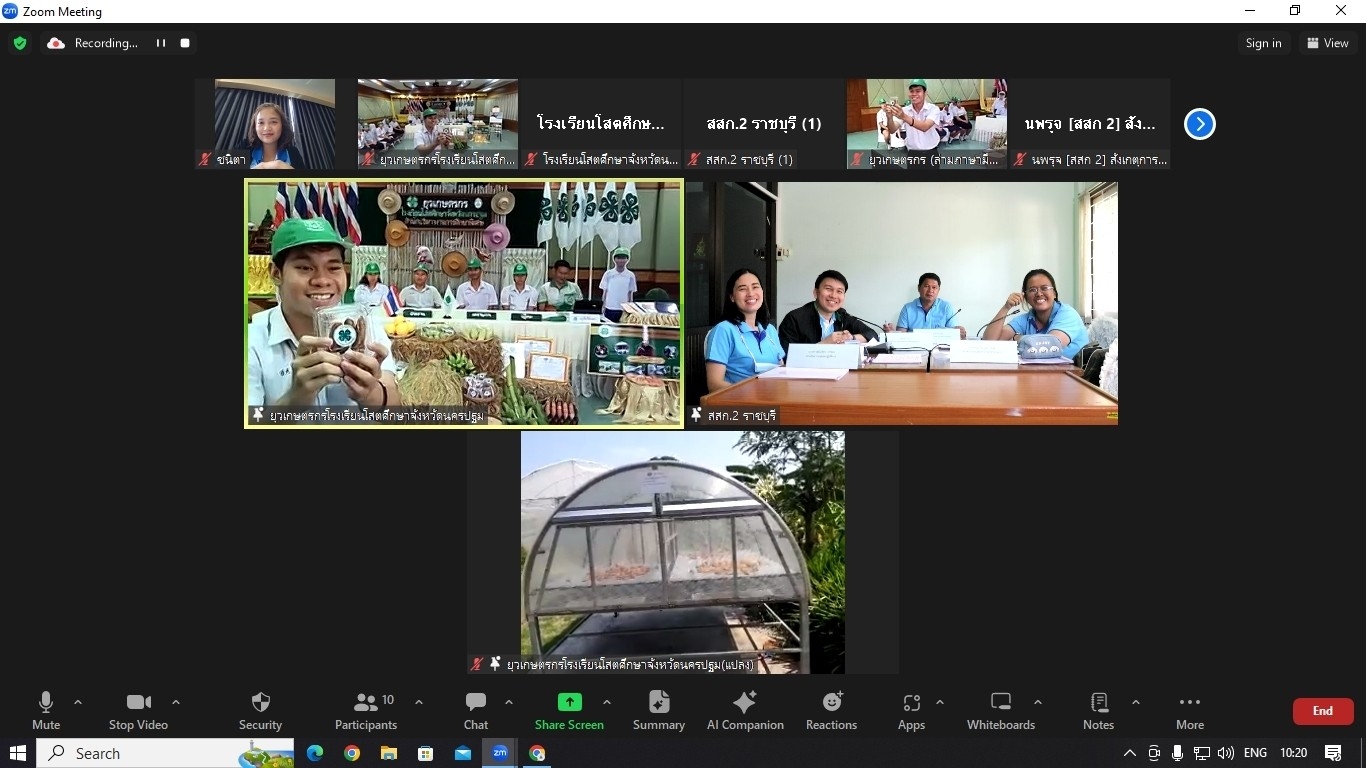Open the View layout menu
The width and height of the screenshot is (1366, 768).
tap(1327, 43)
